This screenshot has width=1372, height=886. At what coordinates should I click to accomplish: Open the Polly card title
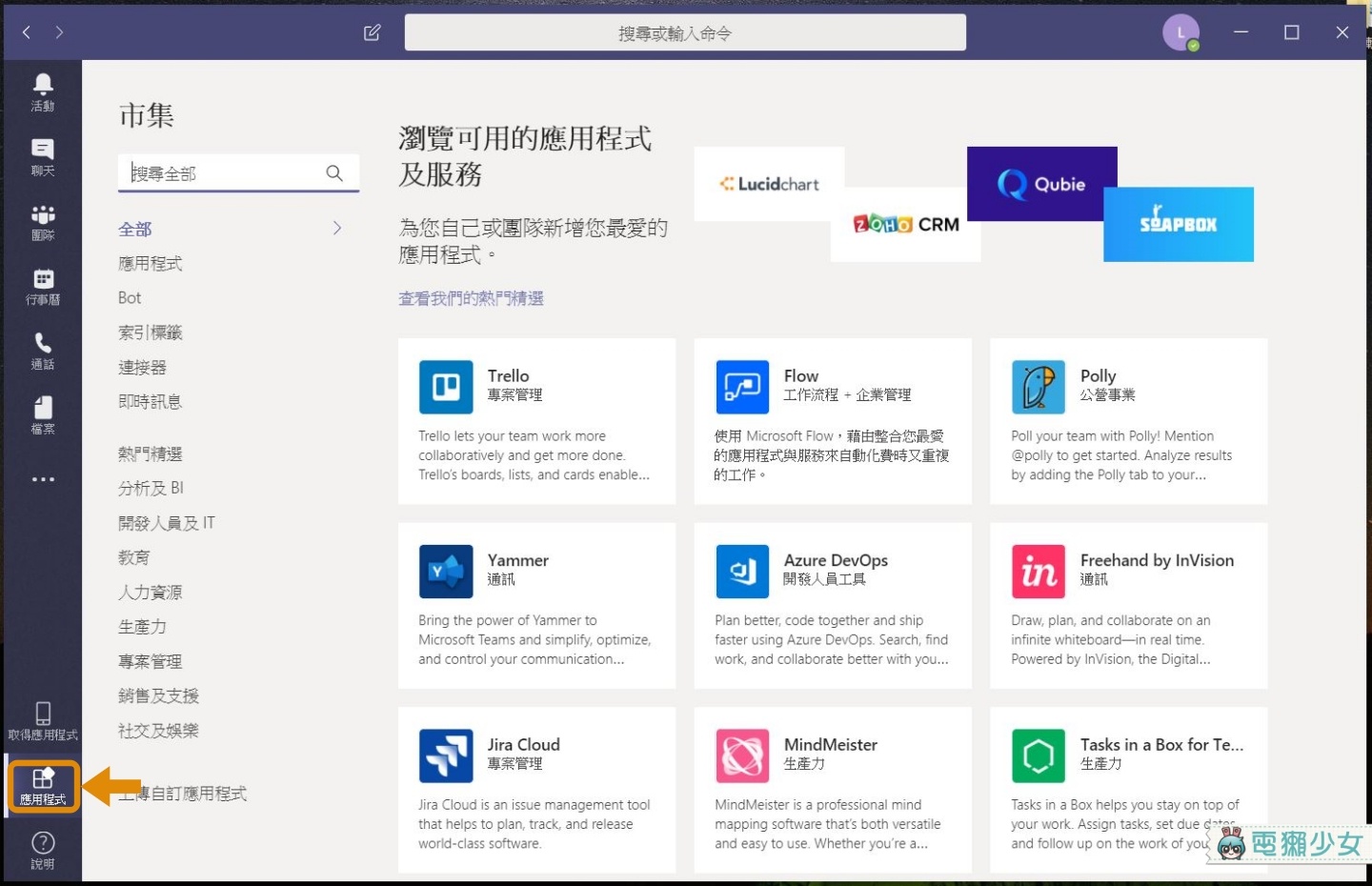1099,375
